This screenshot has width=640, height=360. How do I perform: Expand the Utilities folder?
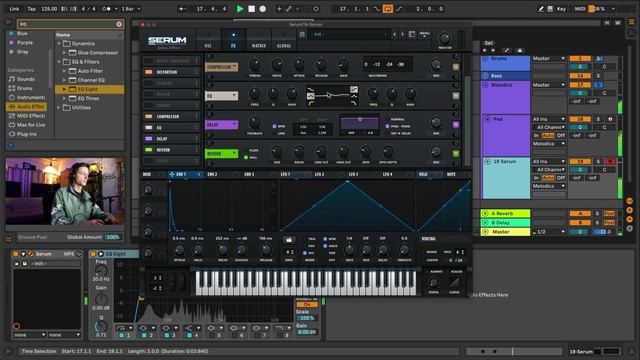[59, 108]
